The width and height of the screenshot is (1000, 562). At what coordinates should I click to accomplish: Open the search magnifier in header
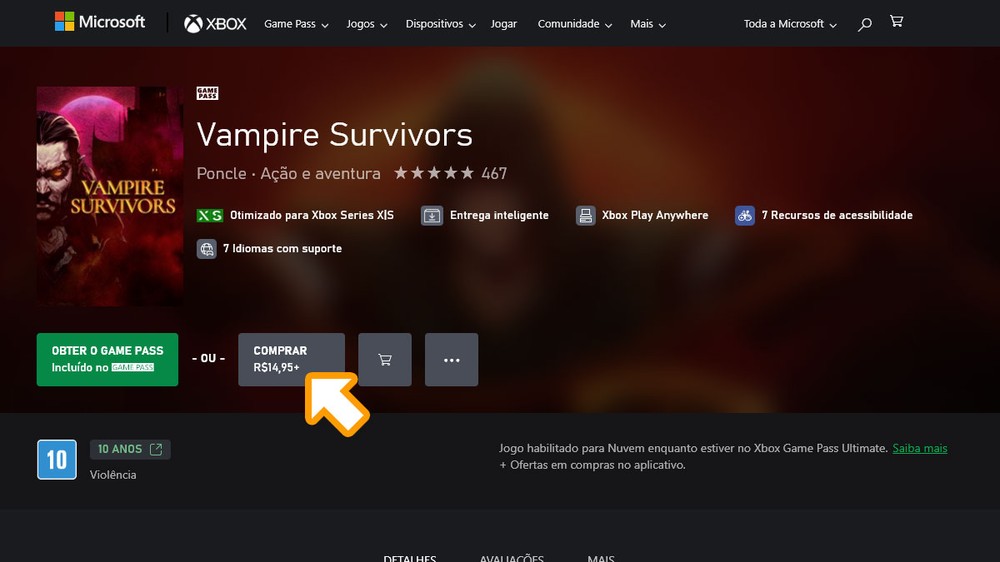point(865,24)
